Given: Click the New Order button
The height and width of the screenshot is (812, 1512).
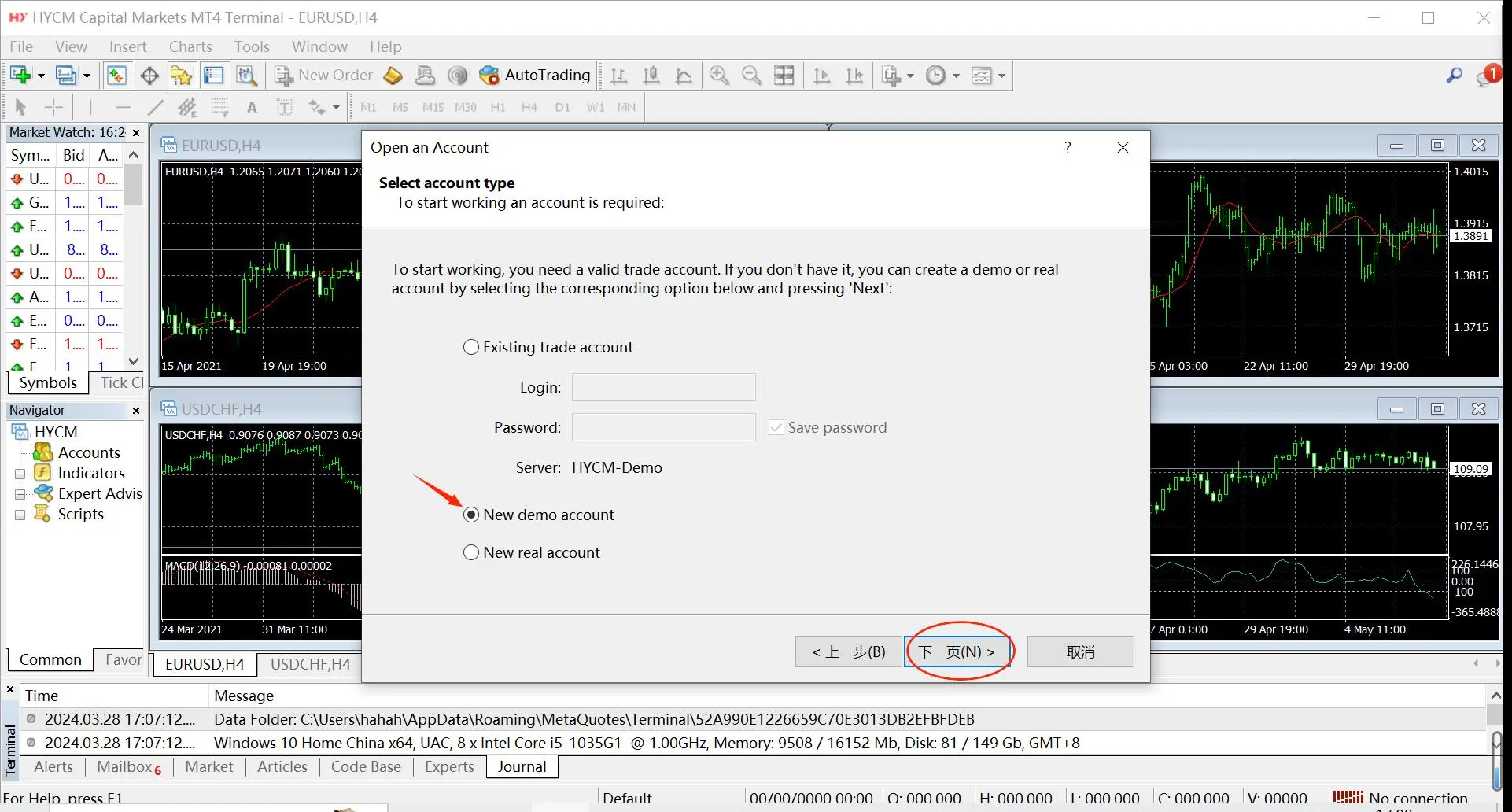Looking at the screenshot, I should [323, 76].
